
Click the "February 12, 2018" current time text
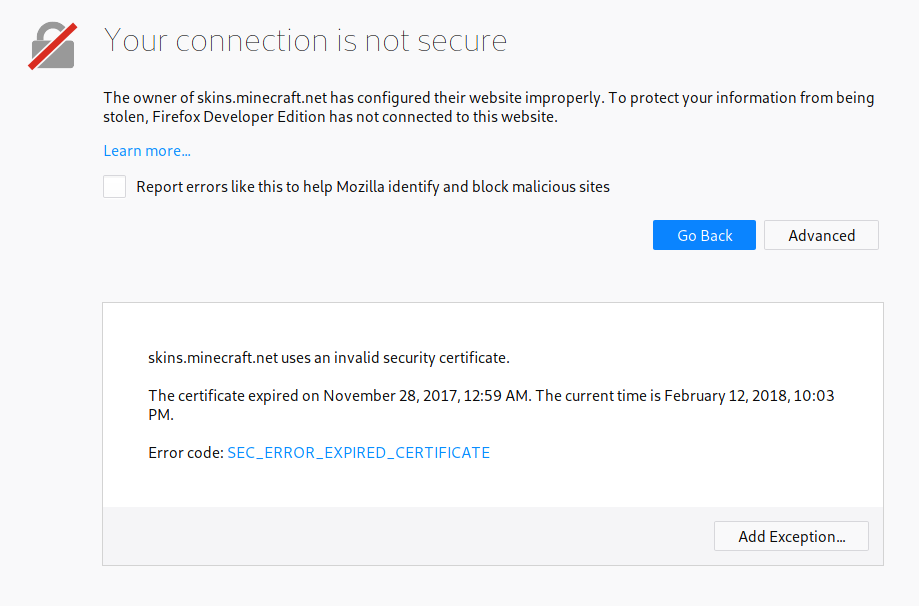pos(725,396)
